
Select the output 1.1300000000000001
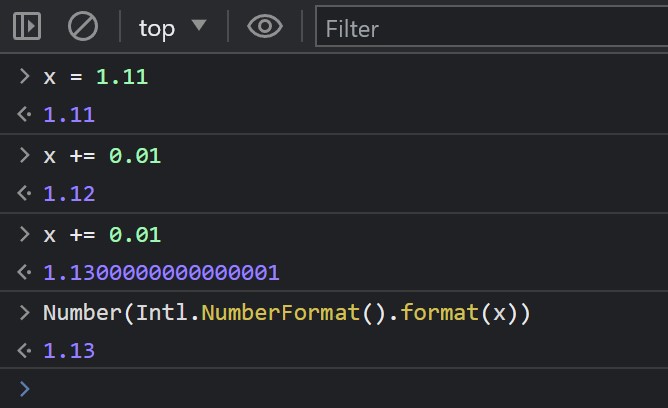point(161,273)
